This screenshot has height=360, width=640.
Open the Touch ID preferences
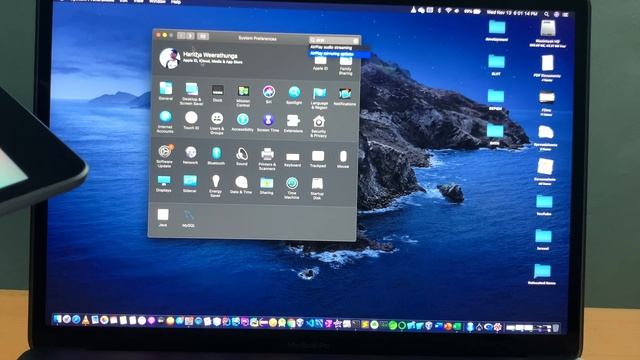(x=191, y=119)
